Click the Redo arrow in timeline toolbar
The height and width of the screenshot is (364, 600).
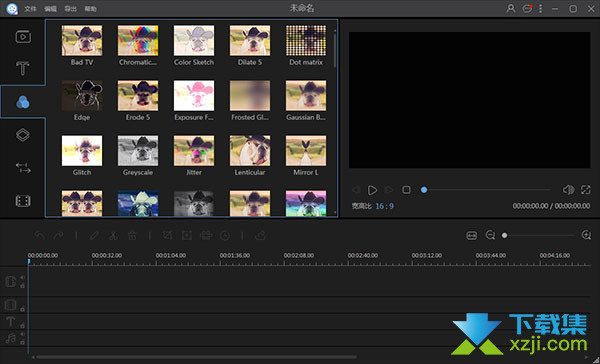tap(59, 235)
